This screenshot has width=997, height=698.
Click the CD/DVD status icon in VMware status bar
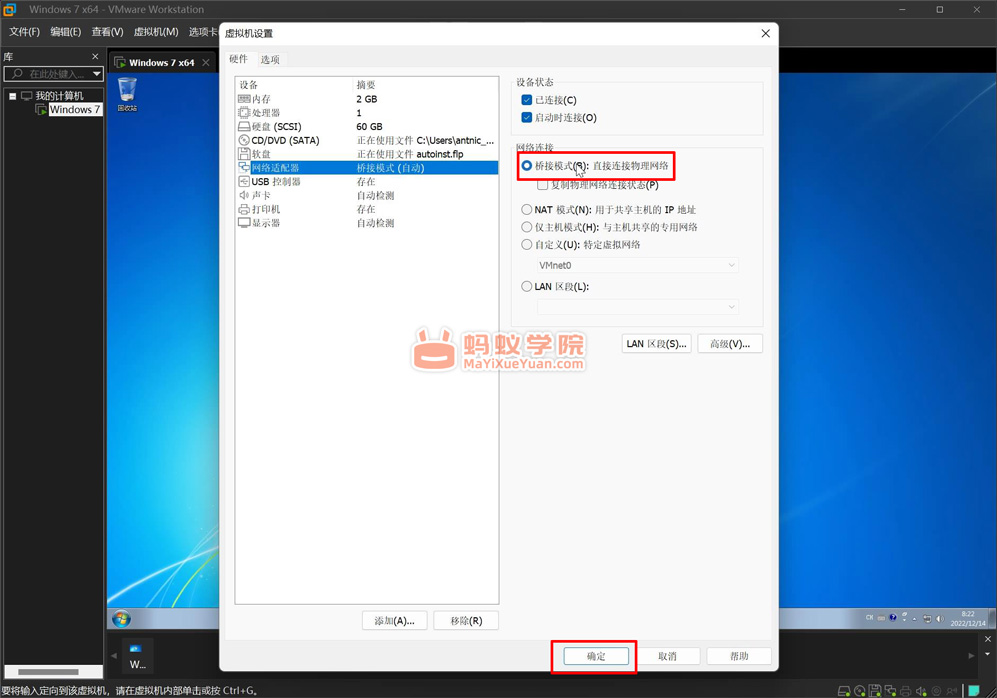[860, 690]
